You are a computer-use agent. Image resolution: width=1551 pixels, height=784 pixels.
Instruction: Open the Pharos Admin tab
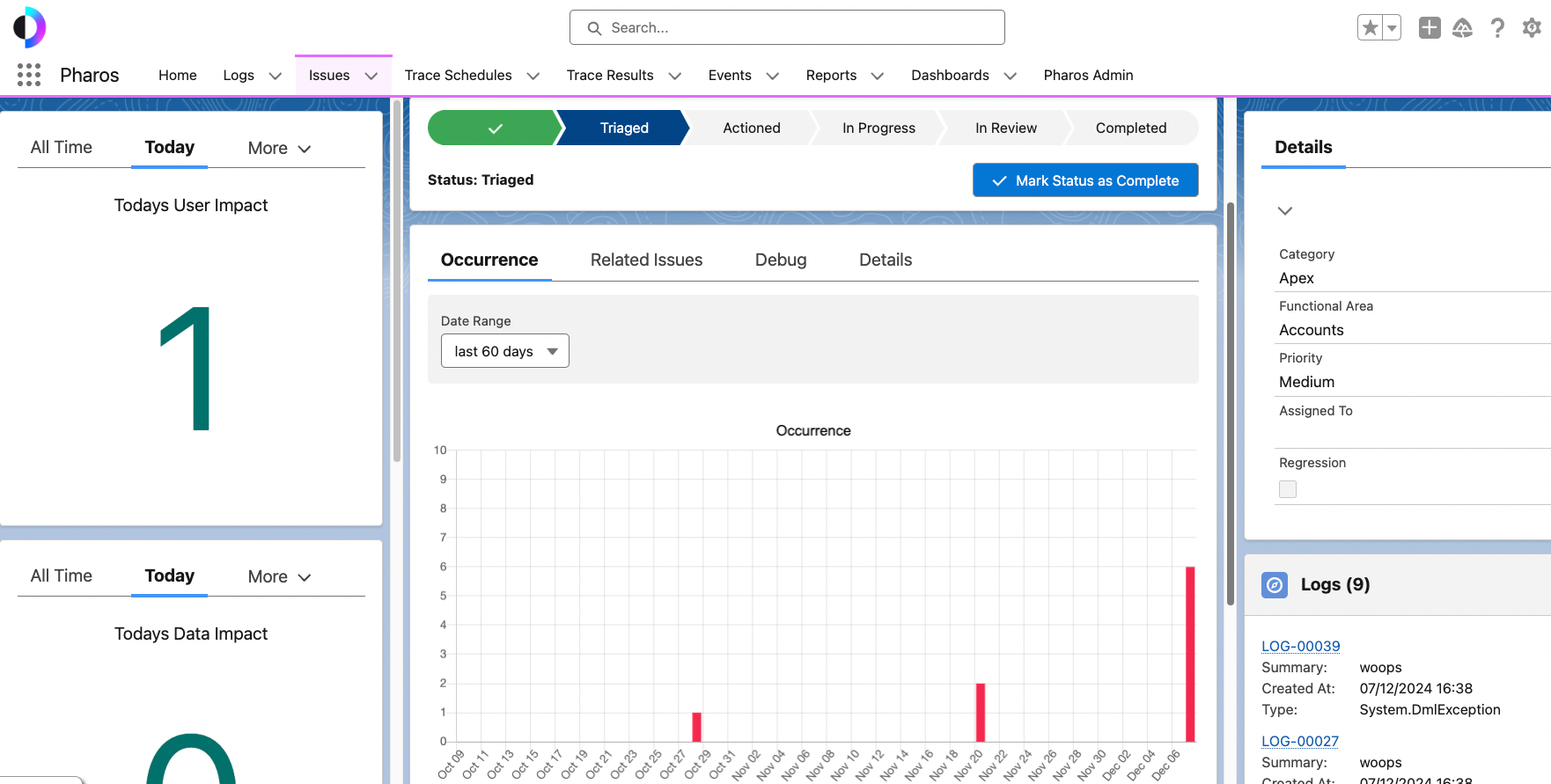coord(1088,76)
